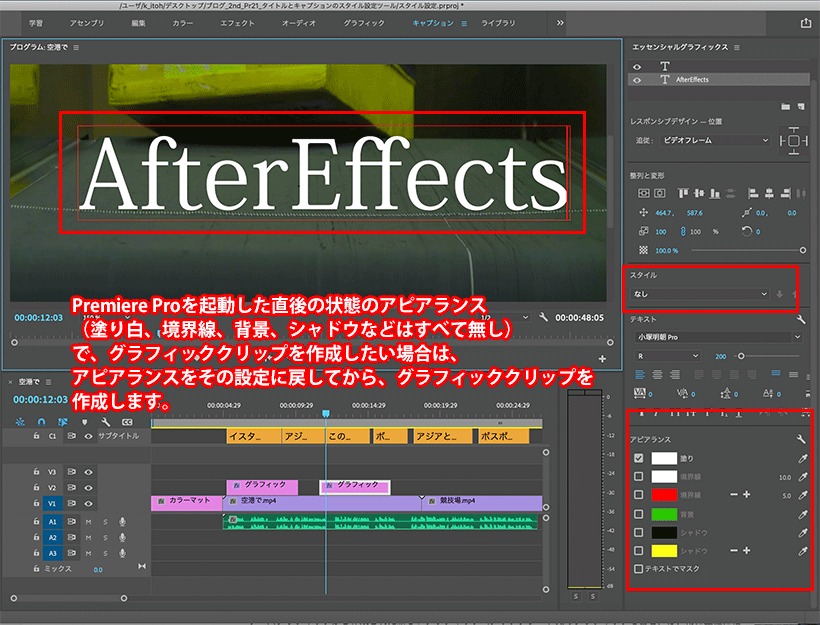Open white fill color swatch
This screenshot has height=625, width=820.
(x=664, y=459)
